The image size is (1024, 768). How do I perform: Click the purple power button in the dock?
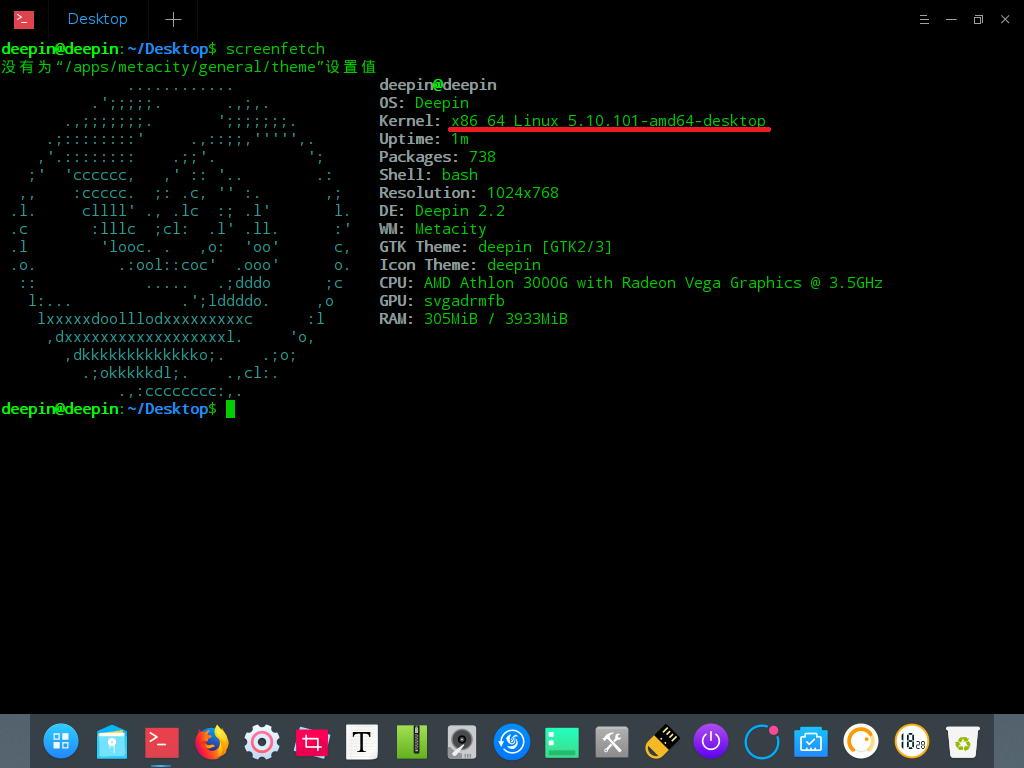tap(711, 742)
